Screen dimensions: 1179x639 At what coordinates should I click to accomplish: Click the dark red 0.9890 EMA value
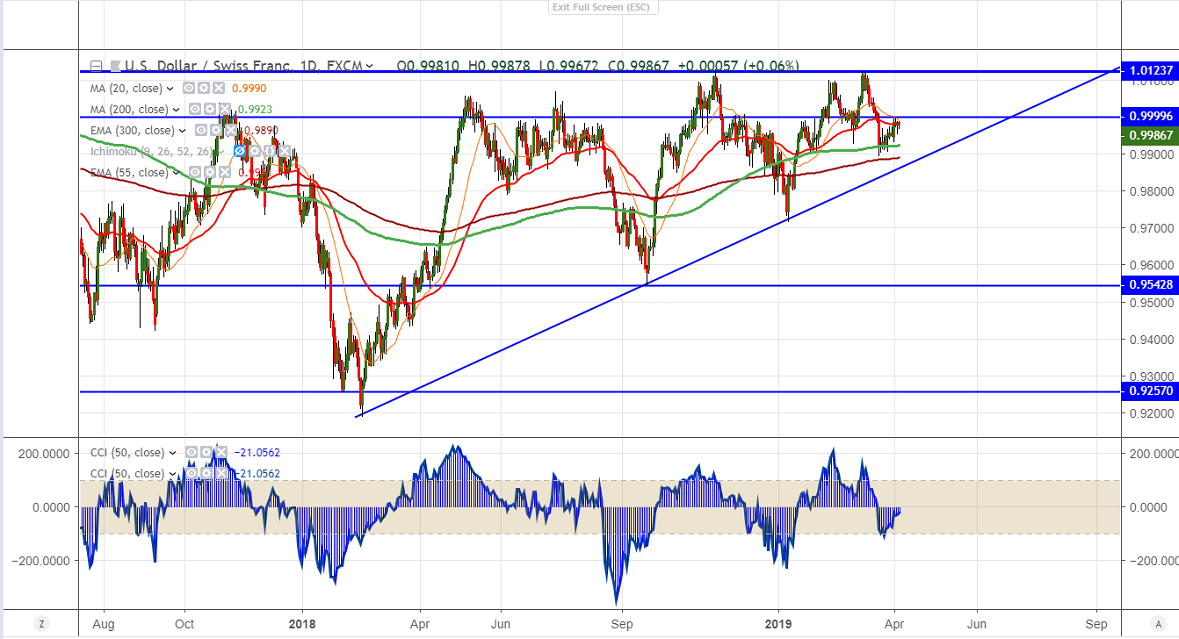pos(261,130)
